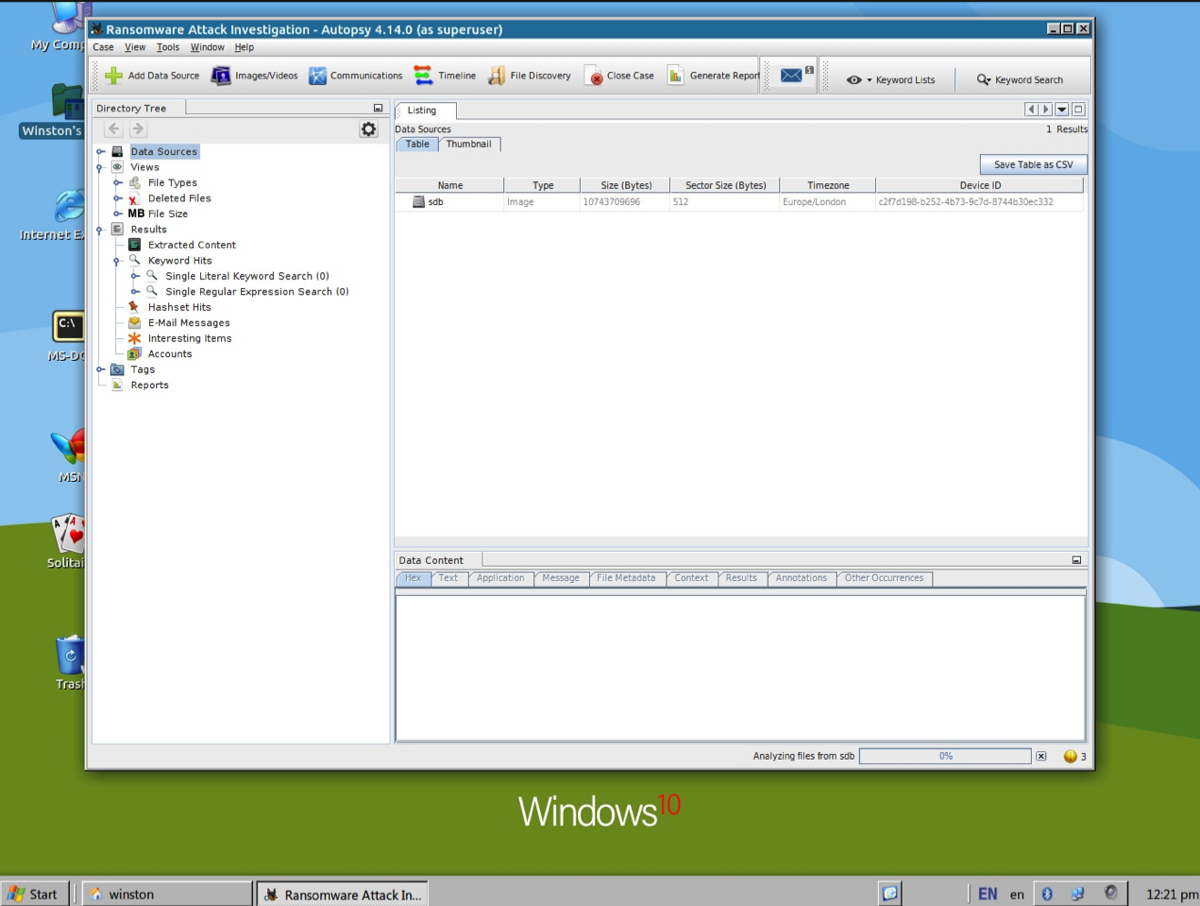Select the sdb image row in table
Image resolution: width=1200 pixels, height=906 pixels.
coord(436,202)
